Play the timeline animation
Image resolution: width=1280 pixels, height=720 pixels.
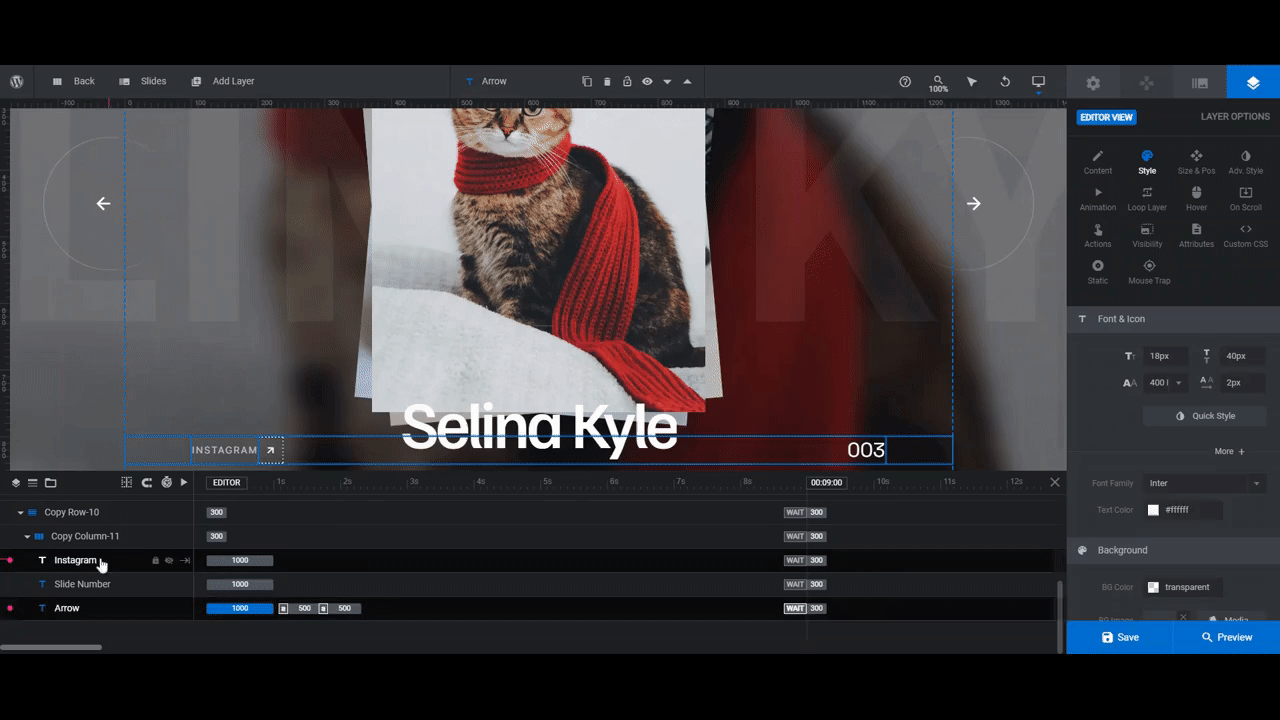[184, 482]
